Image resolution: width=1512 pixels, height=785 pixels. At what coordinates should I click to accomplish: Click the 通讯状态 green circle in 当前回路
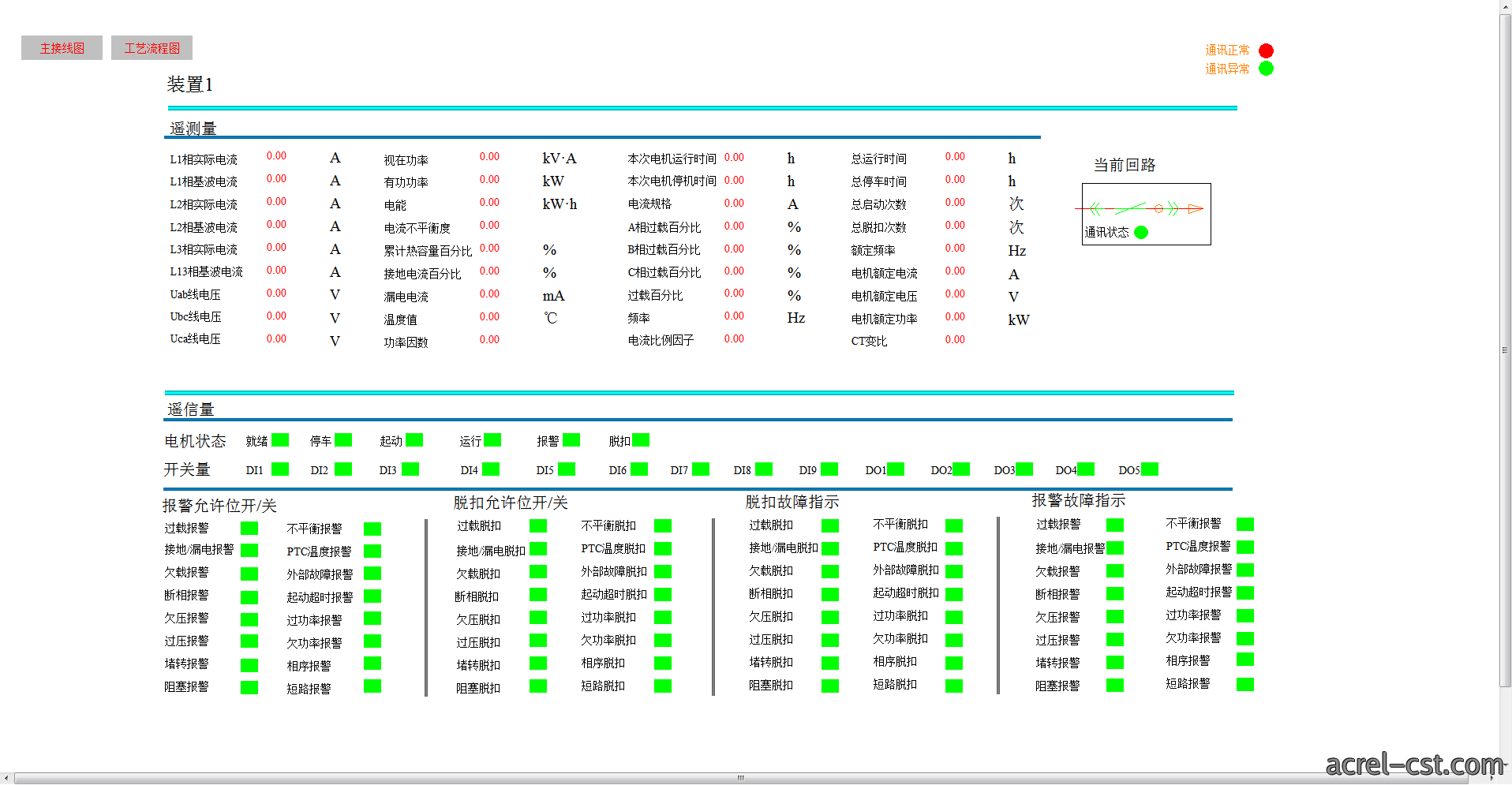tap(1141, 232)
